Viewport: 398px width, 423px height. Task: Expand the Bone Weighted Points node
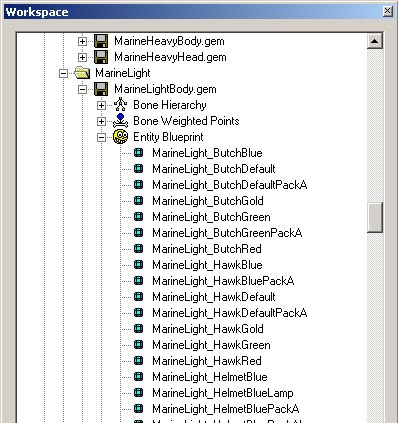(101, 121)
